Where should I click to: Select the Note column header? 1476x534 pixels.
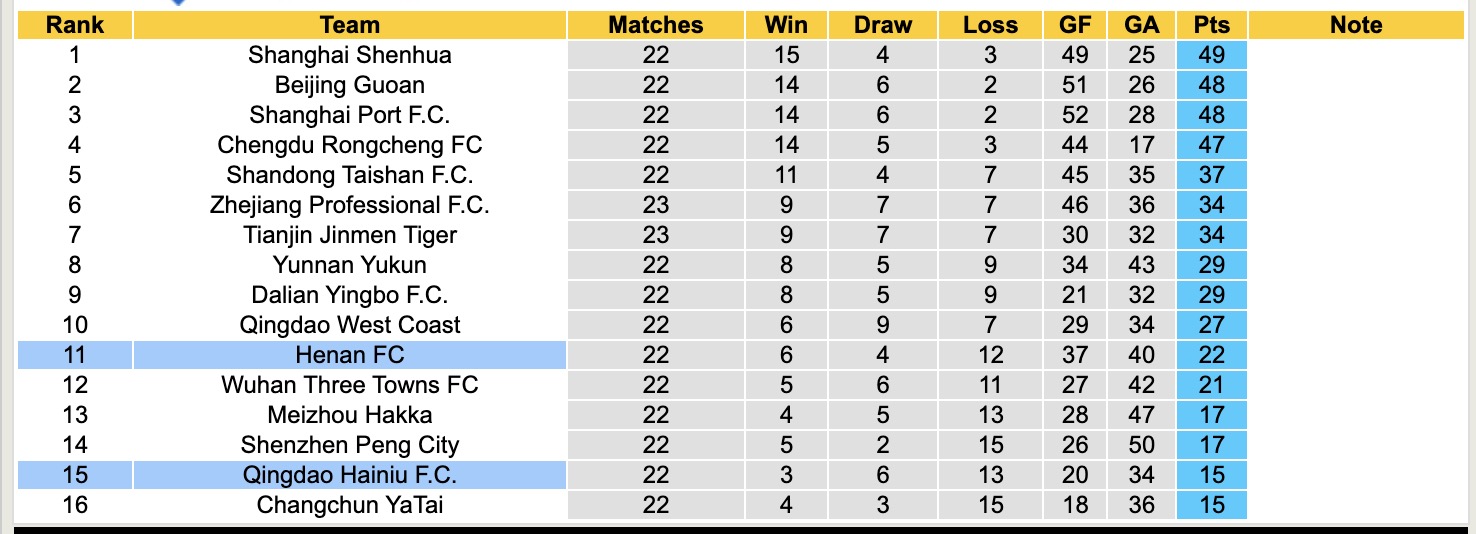(1356, 25)
